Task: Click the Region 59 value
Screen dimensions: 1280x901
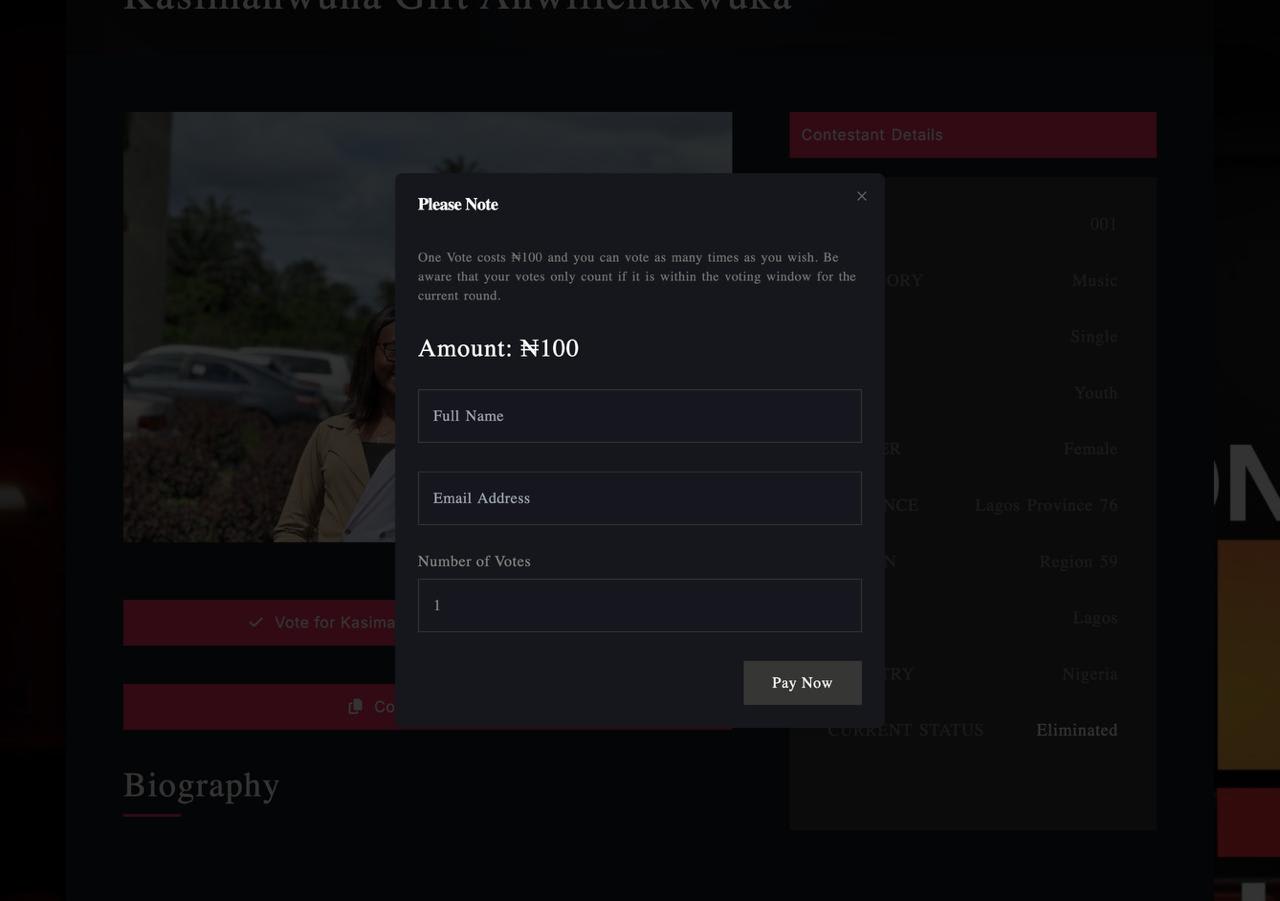Action: (1078, 561)
